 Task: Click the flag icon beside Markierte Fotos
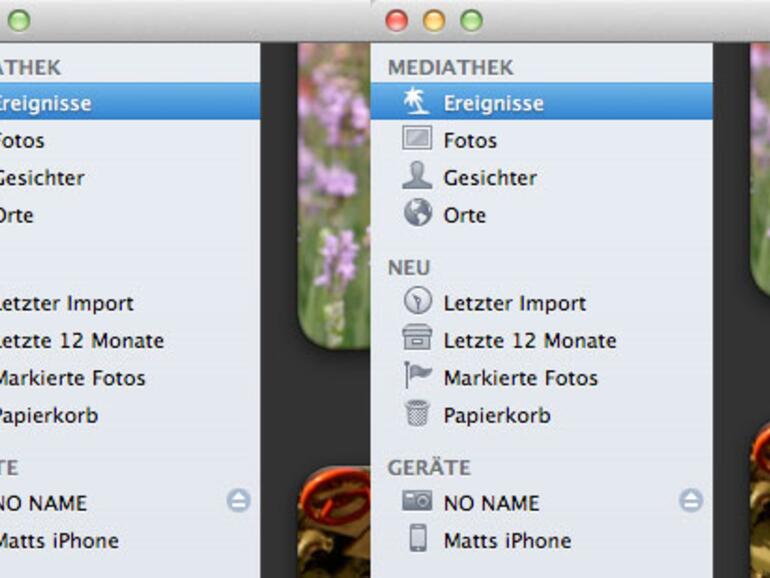(x=417, y=374)
